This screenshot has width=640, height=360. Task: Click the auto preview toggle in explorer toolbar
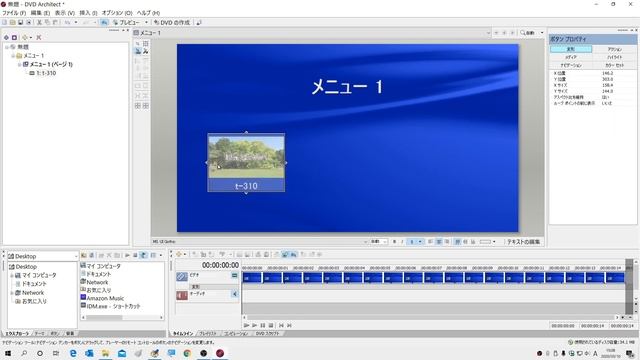(x=144, y=255)
